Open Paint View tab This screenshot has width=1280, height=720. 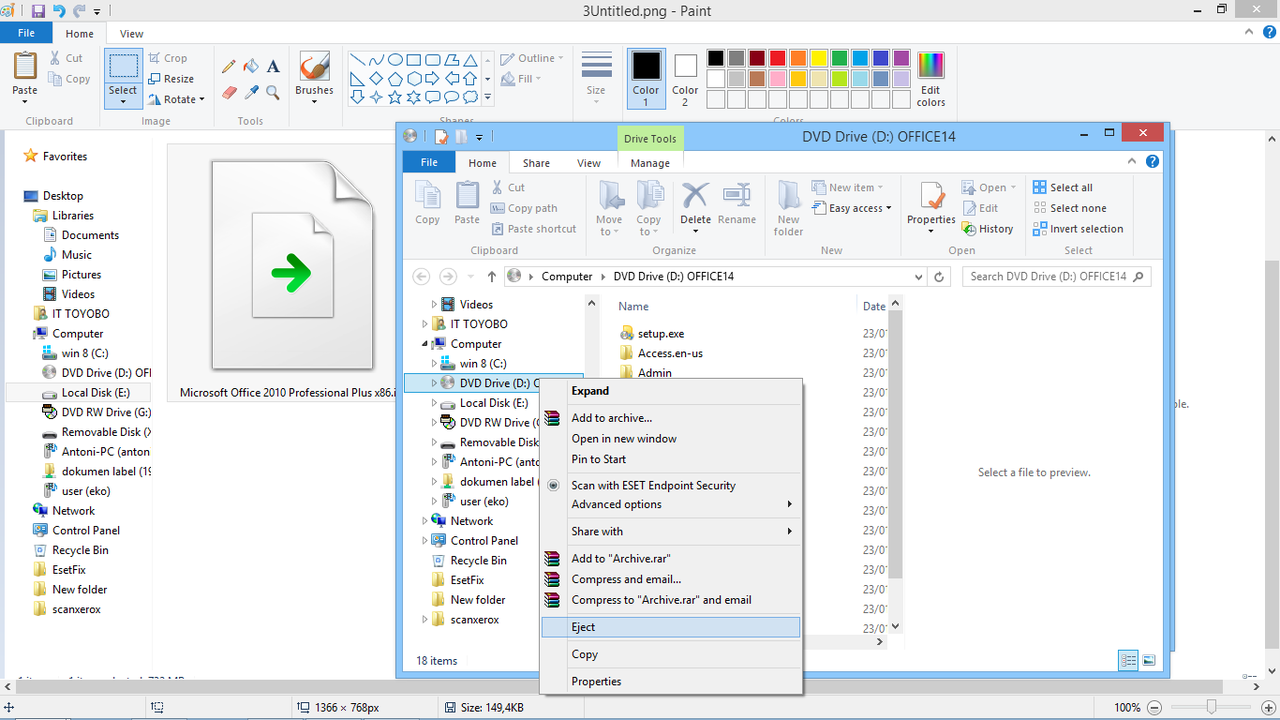131,34
